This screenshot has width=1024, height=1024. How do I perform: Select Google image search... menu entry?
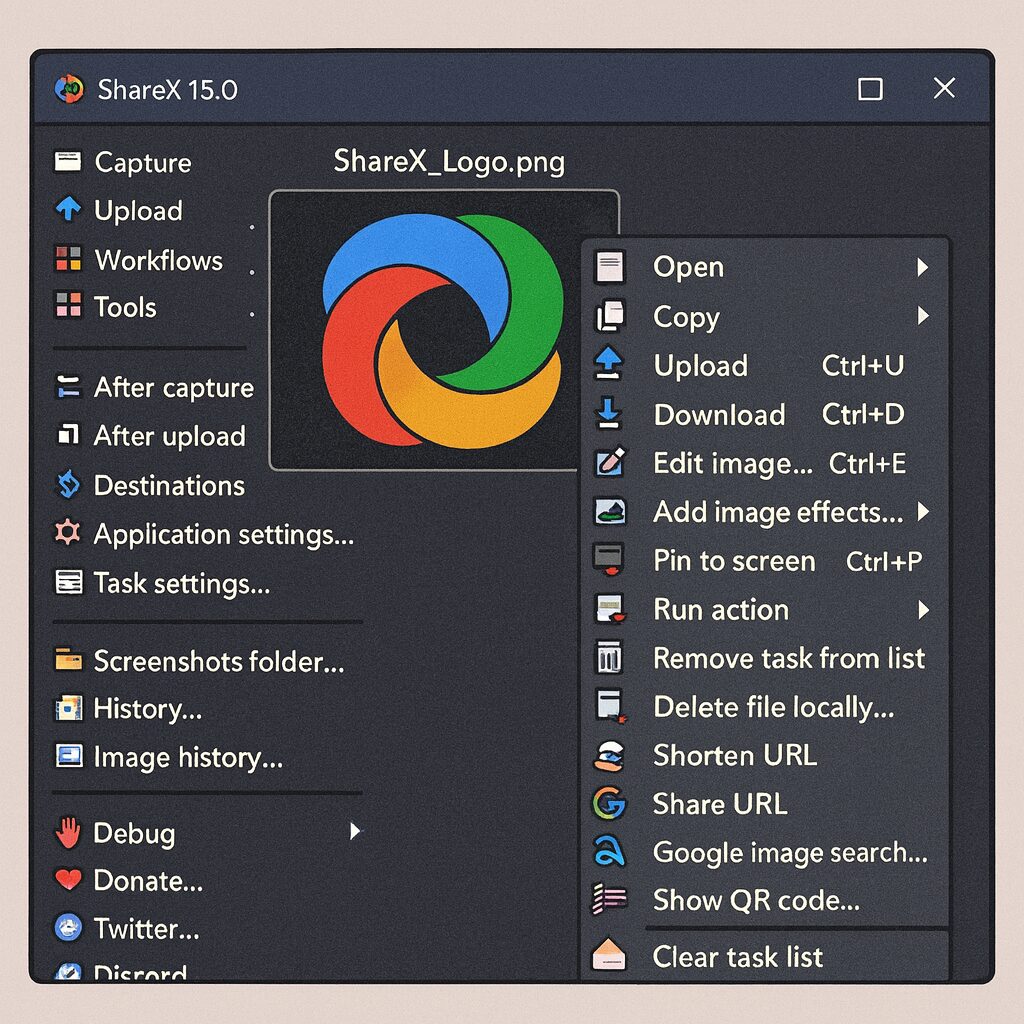coord(764,852)
